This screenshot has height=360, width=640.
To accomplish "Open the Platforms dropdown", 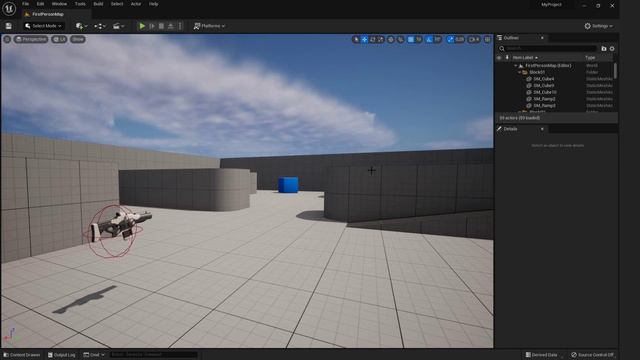I will click(x=209, y=26).
